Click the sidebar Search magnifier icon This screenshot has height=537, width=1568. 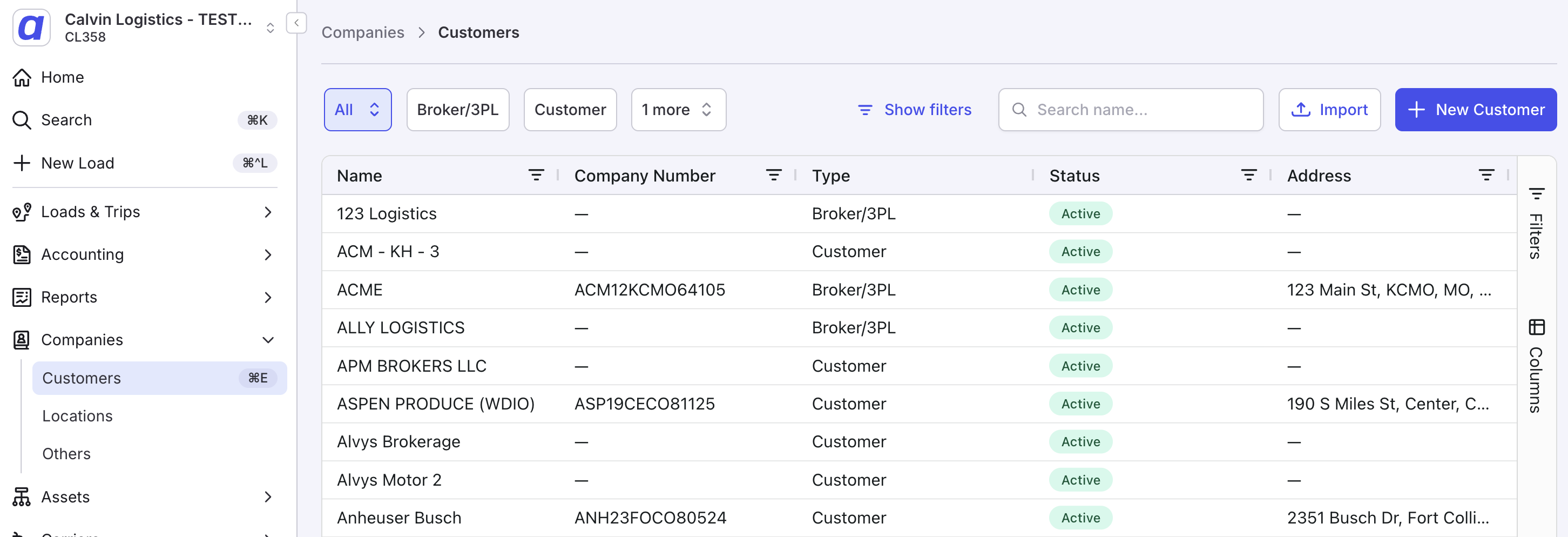(22, 120)
